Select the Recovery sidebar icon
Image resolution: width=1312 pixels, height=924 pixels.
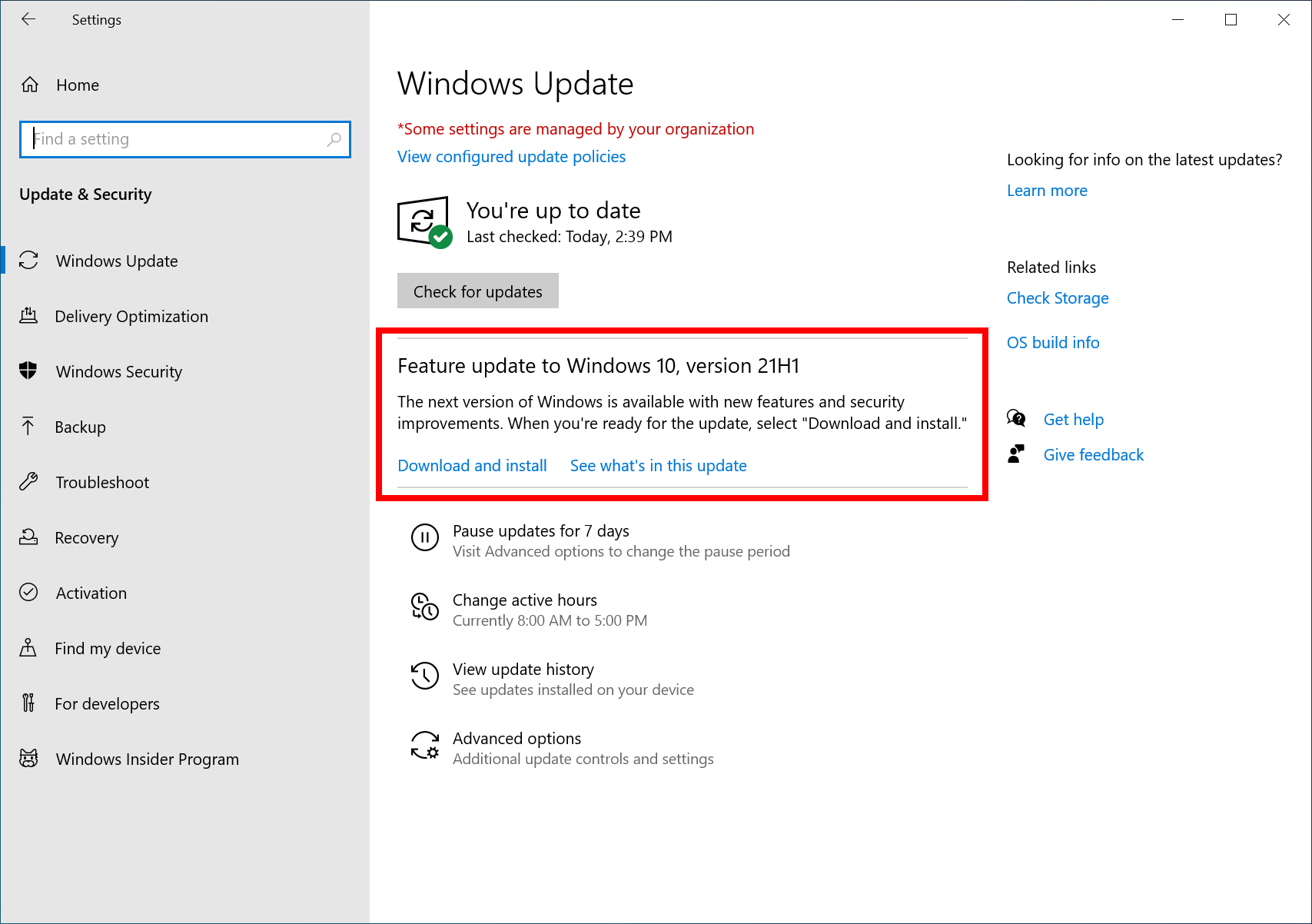pyautogui.click(x=28, y=537)
